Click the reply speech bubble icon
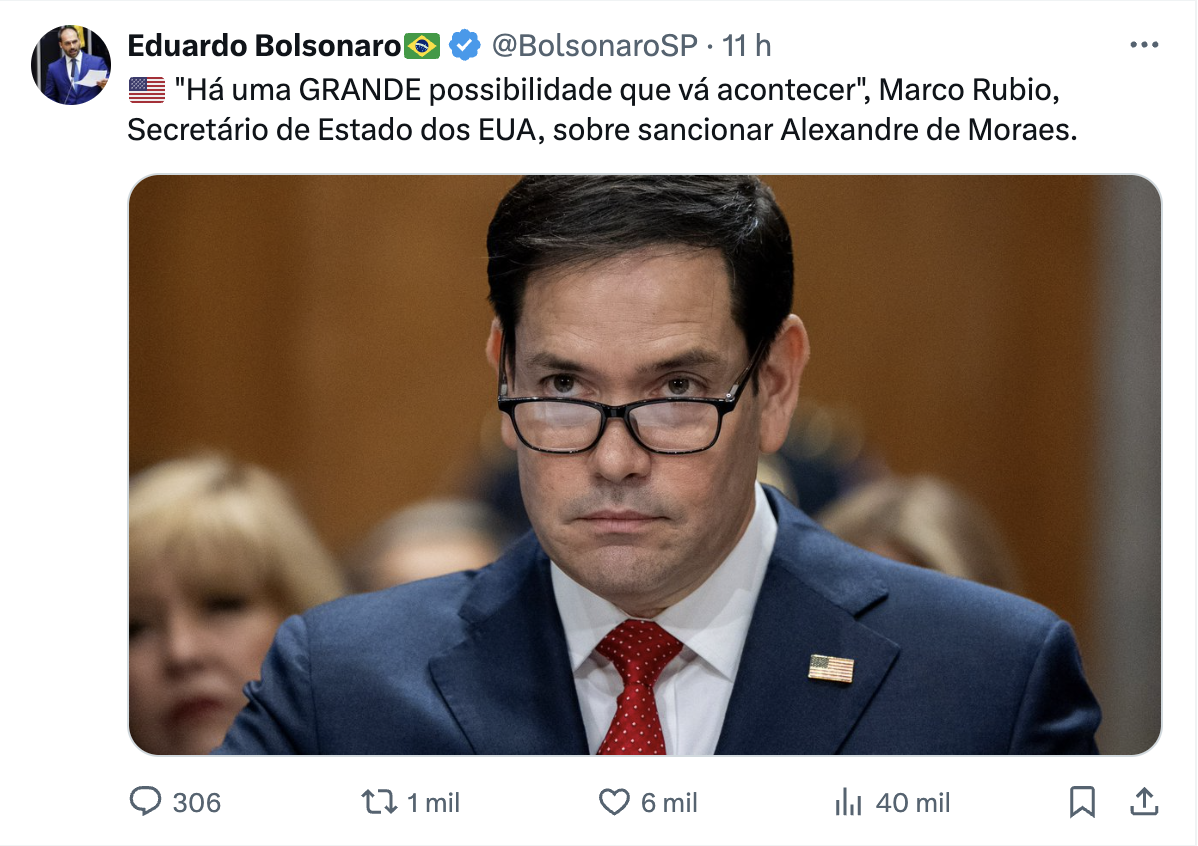The image size is (1198, 846). click(x=145, y=802)
